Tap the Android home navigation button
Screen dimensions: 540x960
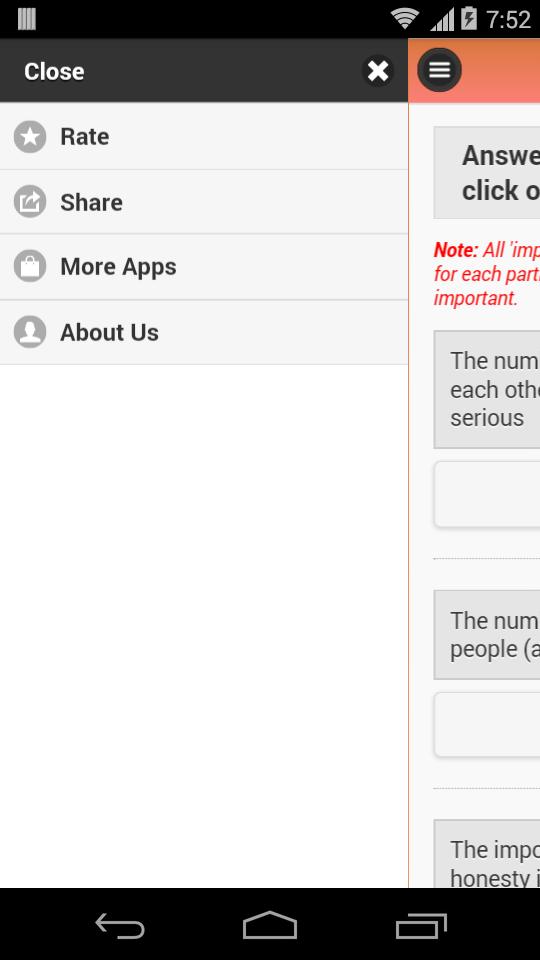pos(270,925)
